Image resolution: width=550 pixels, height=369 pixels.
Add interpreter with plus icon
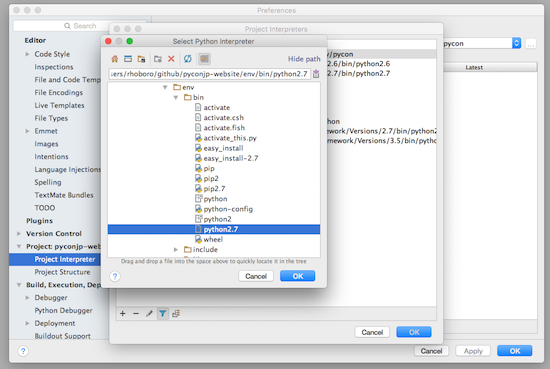click(122, 314)
